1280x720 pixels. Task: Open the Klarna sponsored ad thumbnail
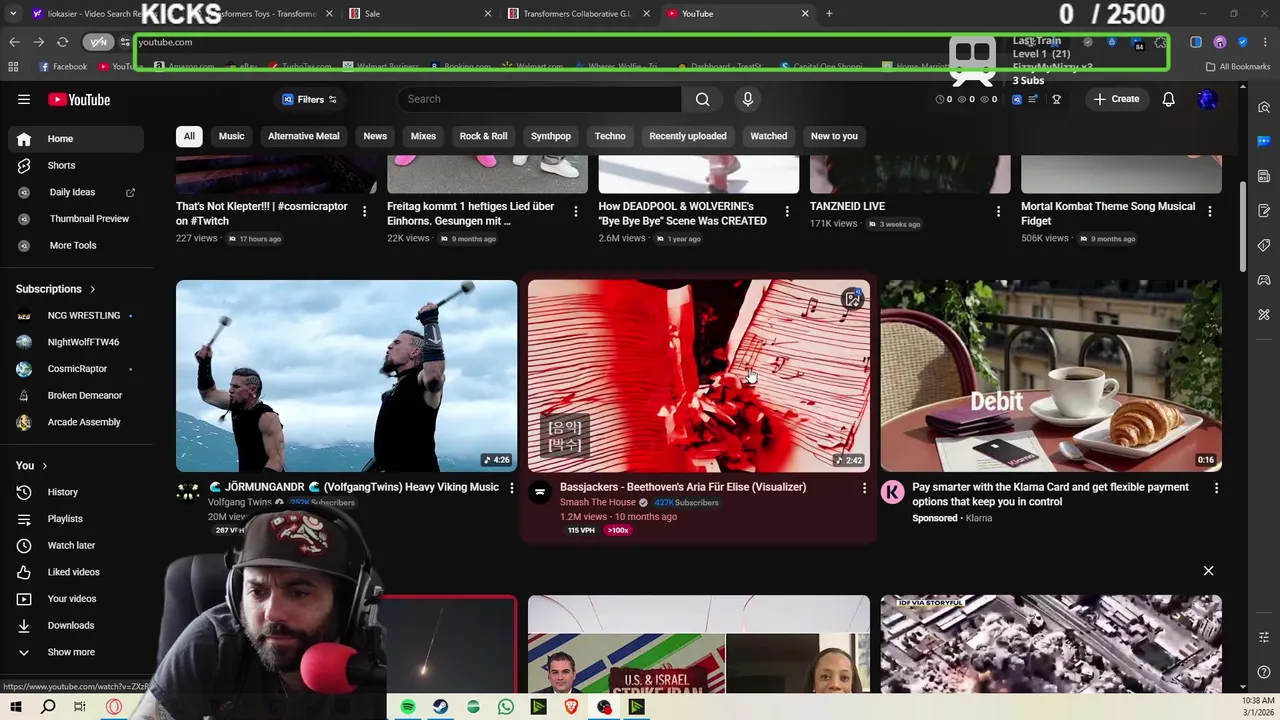coord(1051,376)
